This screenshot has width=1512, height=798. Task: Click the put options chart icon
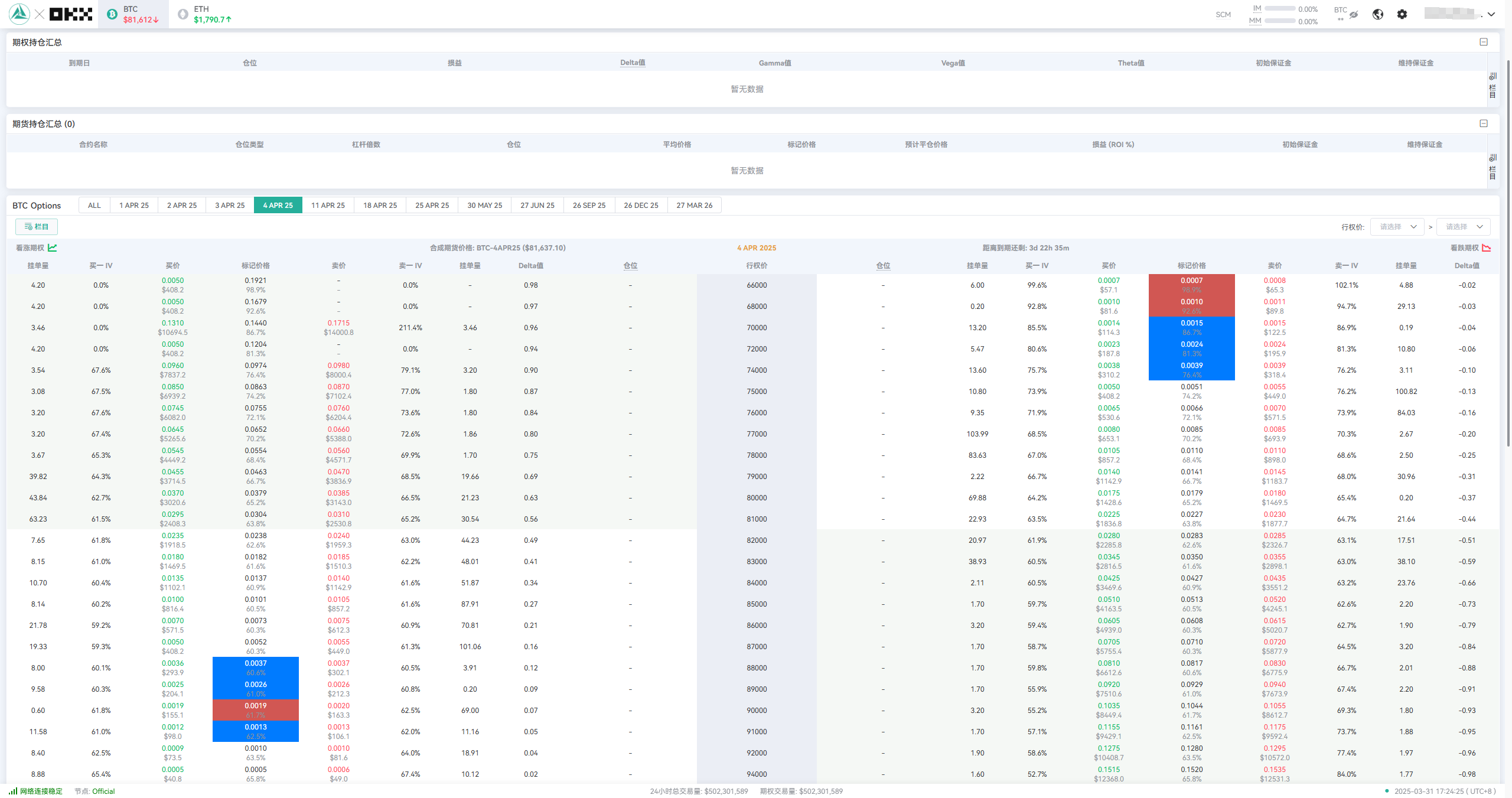(x=1487, y=247)
